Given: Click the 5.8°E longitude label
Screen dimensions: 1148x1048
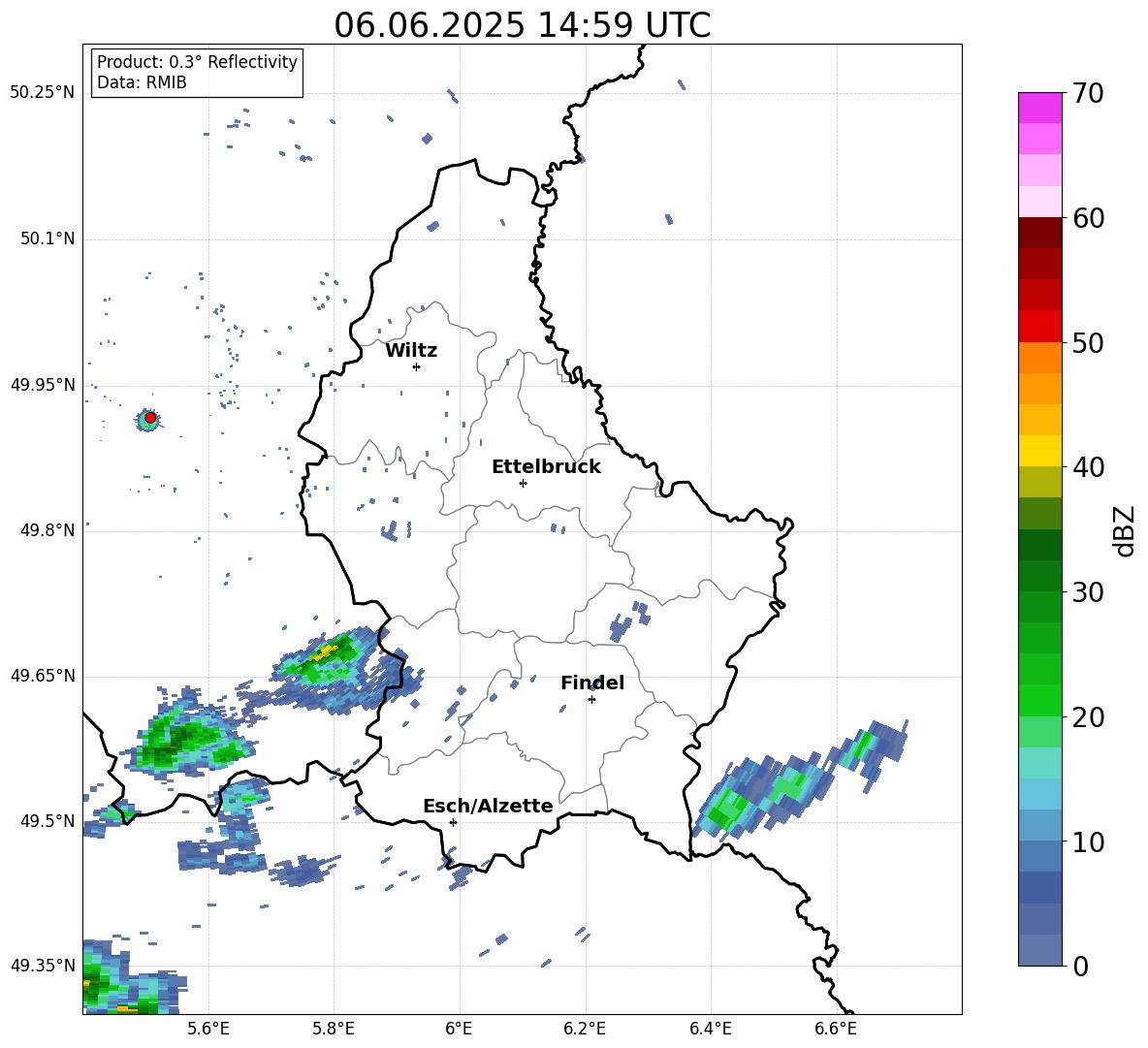Looking at the screenshot, I should pyautogui.click(x=334, y=1029).
